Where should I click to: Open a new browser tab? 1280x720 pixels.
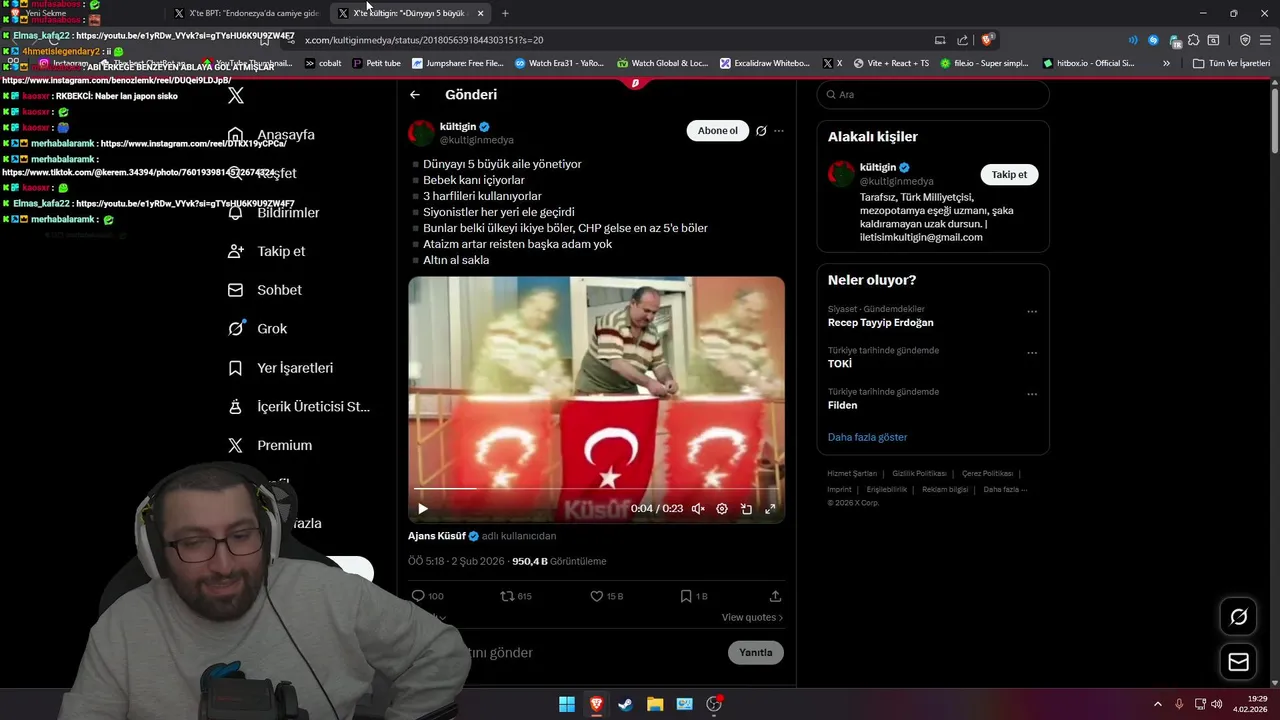[x=505, y=14]
